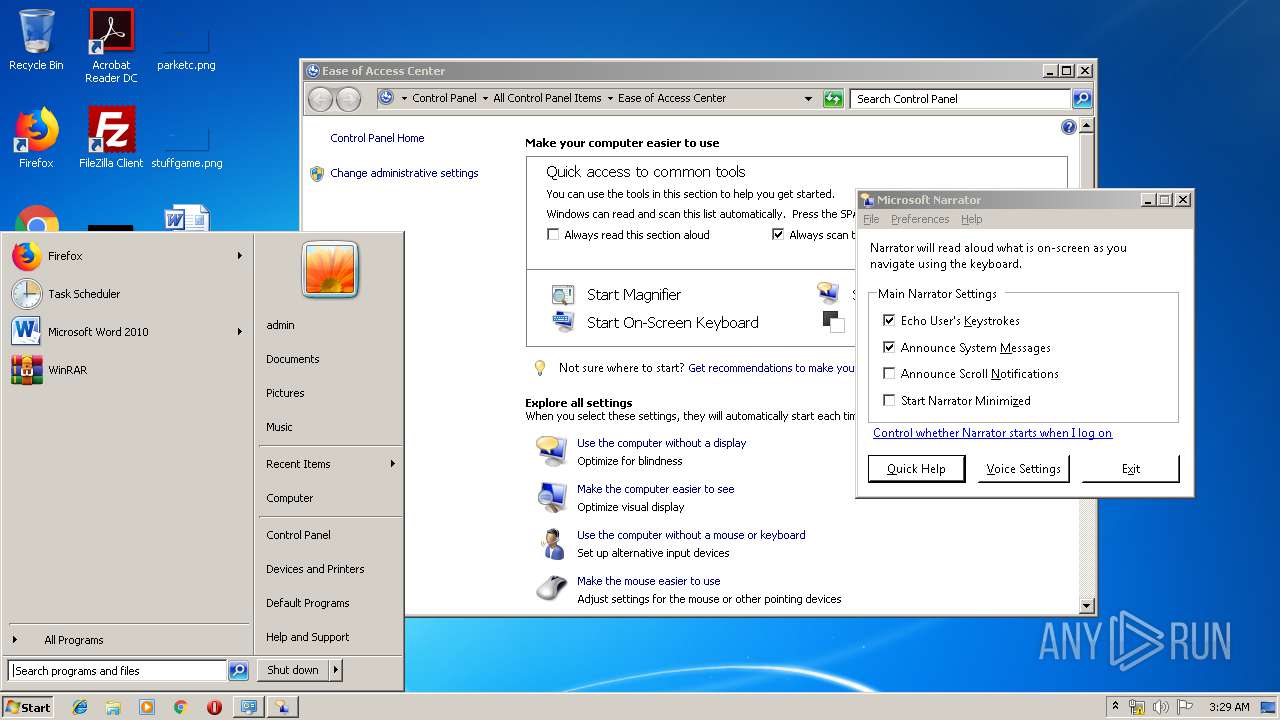Click the Control Panel help icon

tap(1068, 127)
